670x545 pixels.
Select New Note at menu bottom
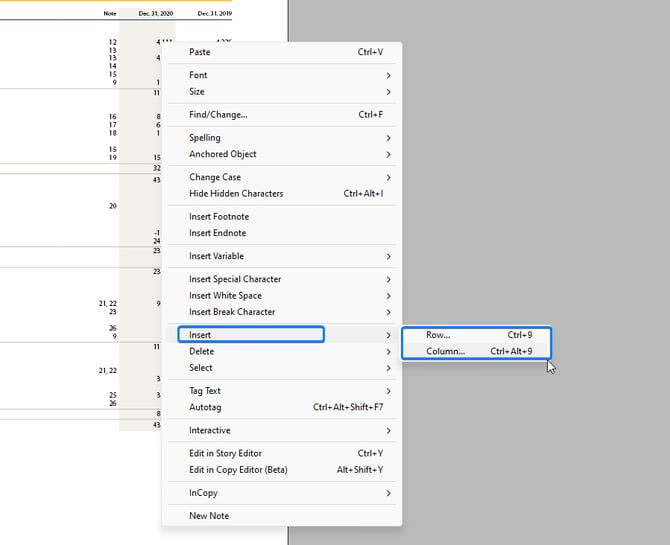(x=209, y=516)
